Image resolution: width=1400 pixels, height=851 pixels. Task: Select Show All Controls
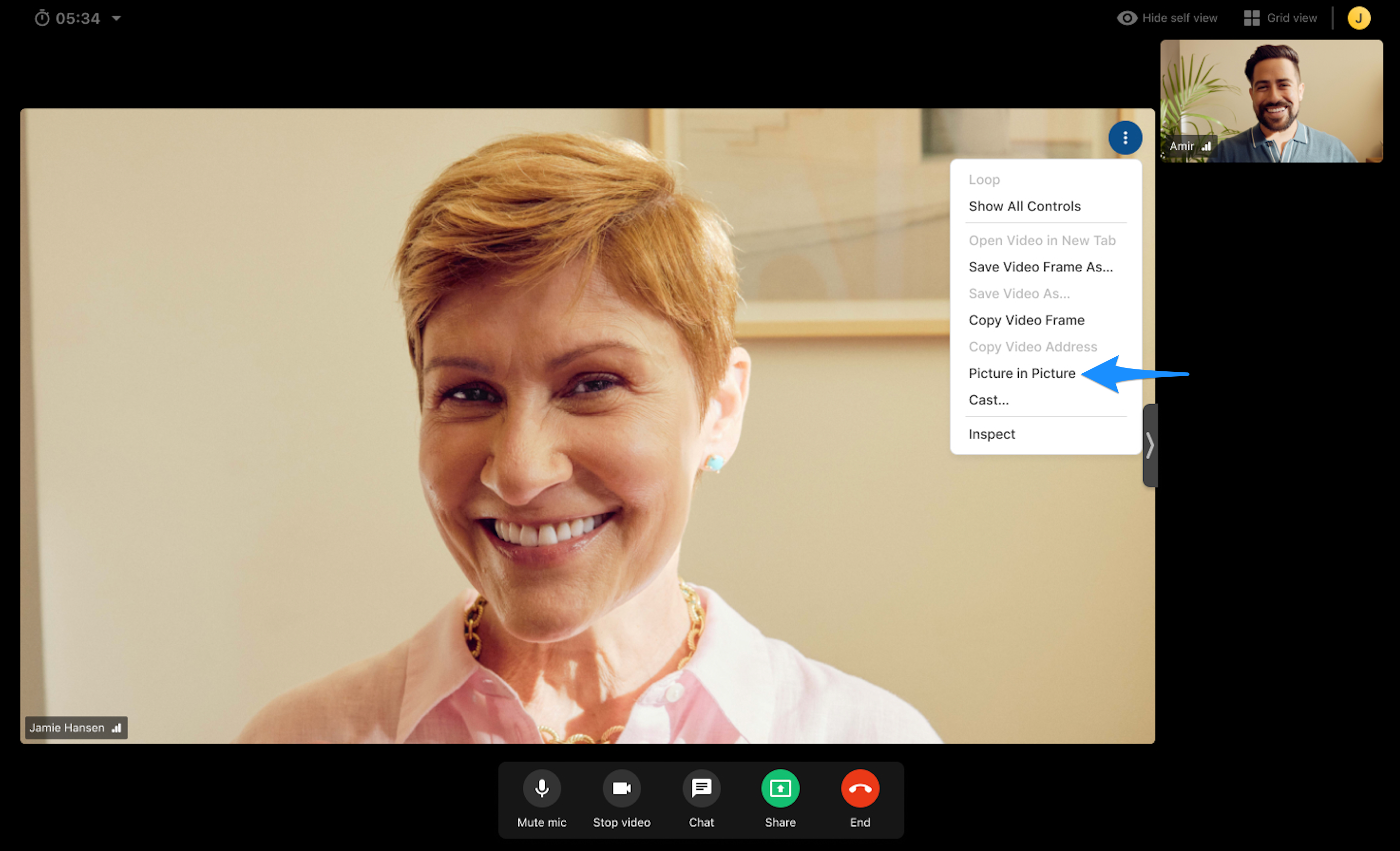pos(1025,206)
